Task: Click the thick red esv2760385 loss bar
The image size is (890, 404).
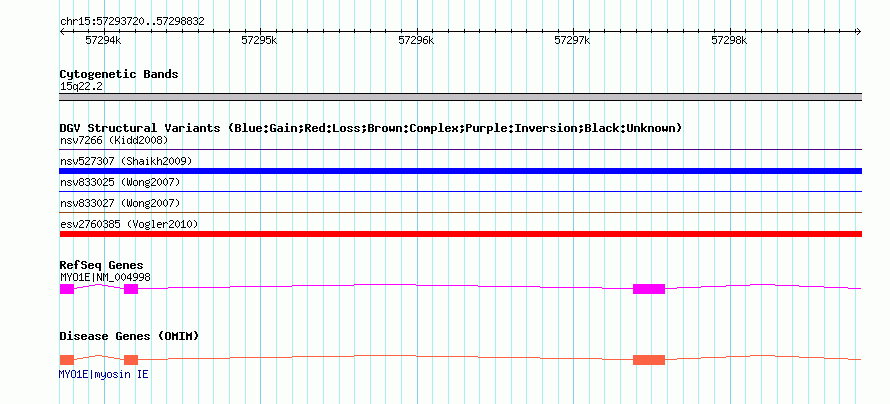Action: point(460,234)
